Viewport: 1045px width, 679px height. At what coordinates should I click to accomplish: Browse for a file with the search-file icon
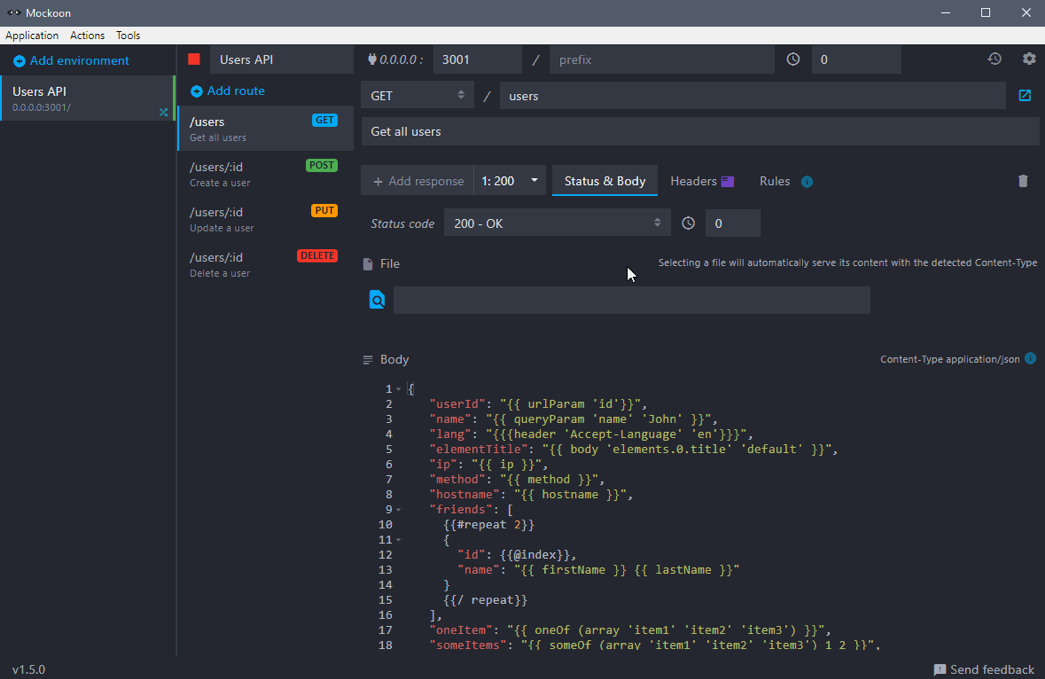pos(377,300)
